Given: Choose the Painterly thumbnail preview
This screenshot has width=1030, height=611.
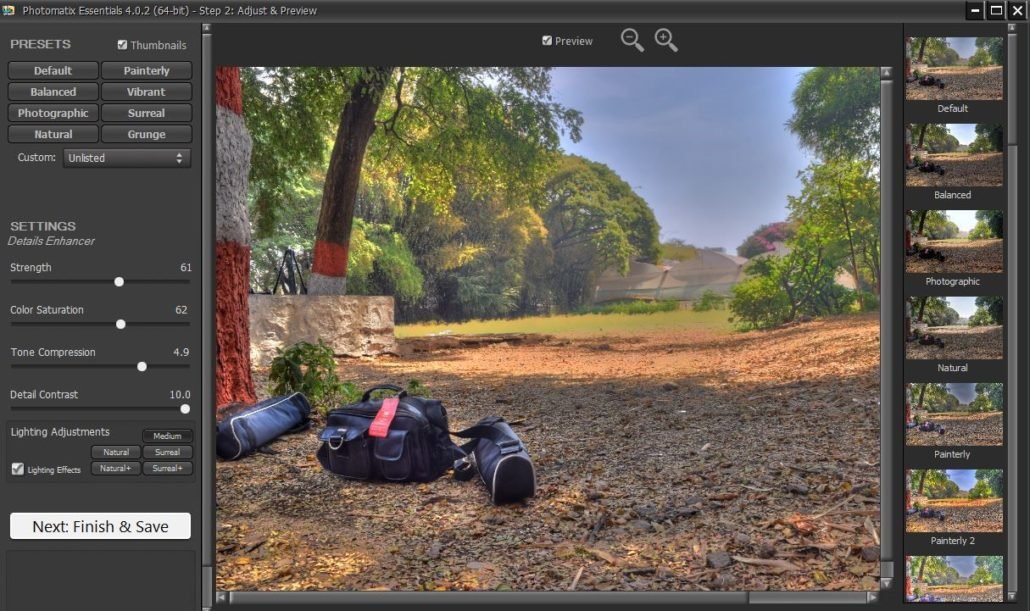Looking at the screenshot, I should [954, 414].
